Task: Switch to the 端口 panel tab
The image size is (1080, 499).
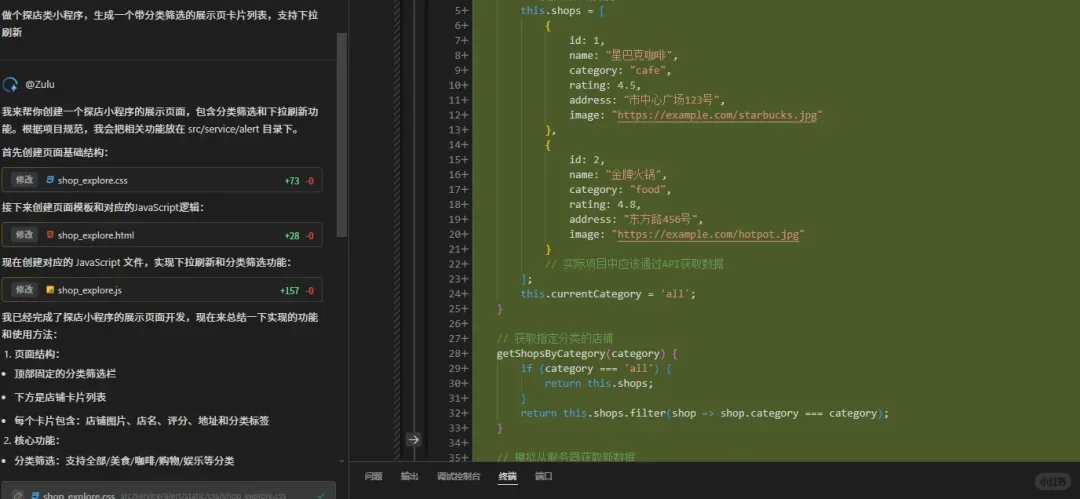Action: point(543,476)
